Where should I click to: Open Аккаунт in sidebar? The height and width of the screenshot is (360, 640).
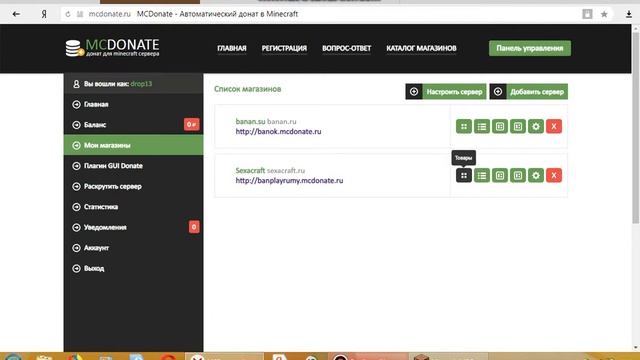pos(133,248)
